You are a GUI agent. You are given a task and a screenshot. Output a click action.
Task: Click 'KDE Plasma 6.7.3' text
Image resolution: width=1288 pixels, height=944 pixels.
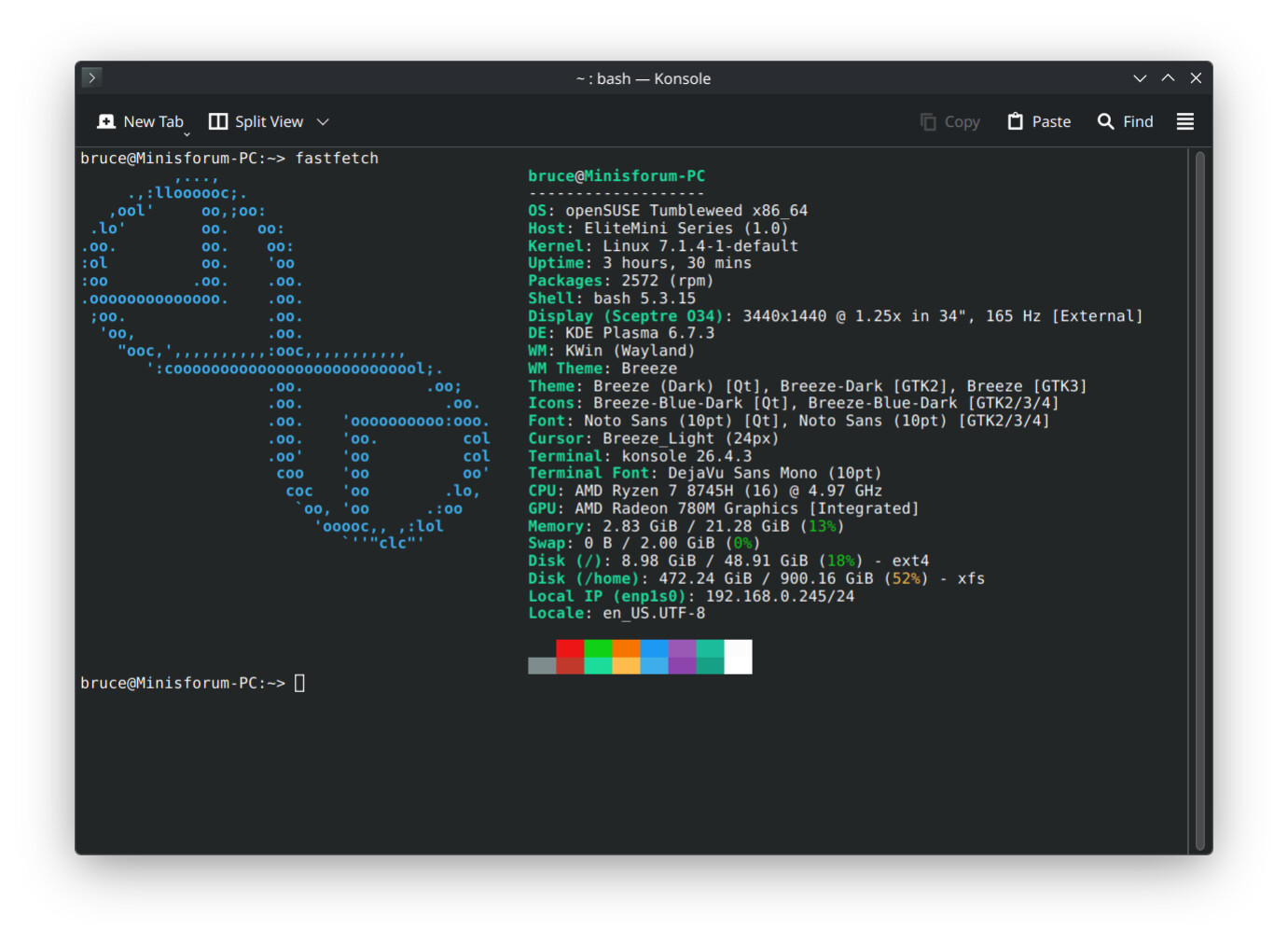click(x=640, y=333)
